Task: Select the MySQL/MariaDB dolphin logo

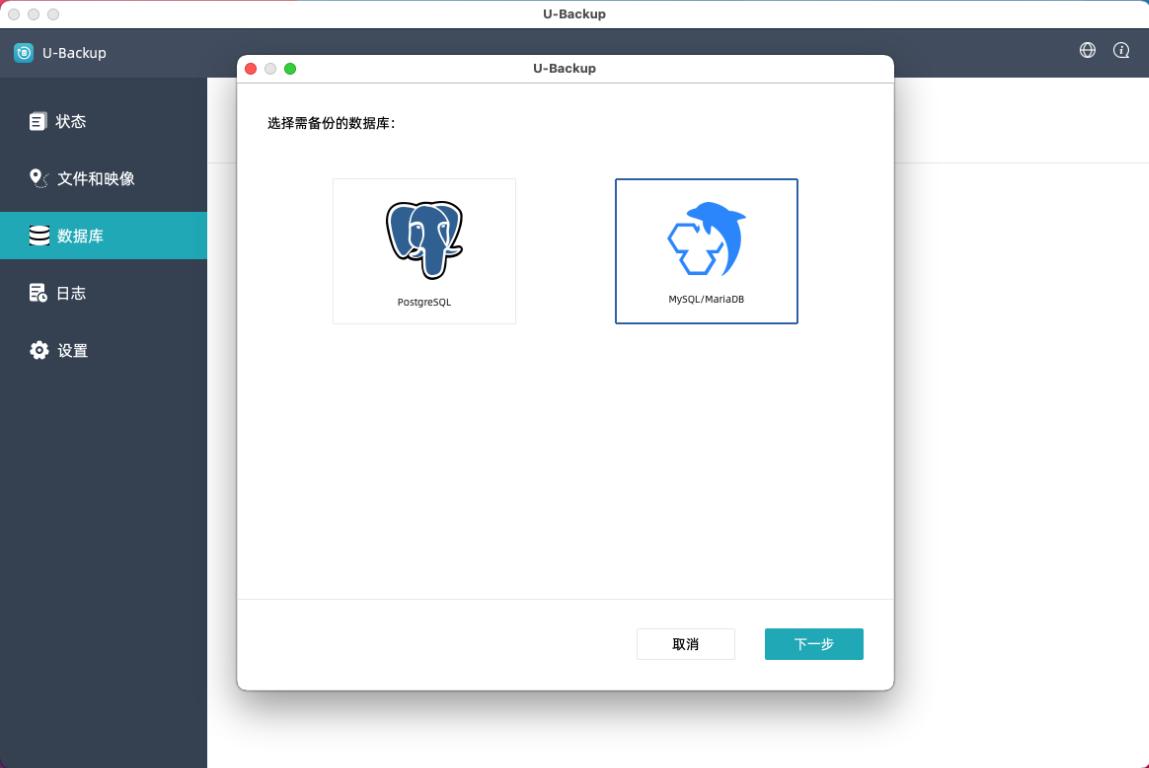Action: [706, 239]
